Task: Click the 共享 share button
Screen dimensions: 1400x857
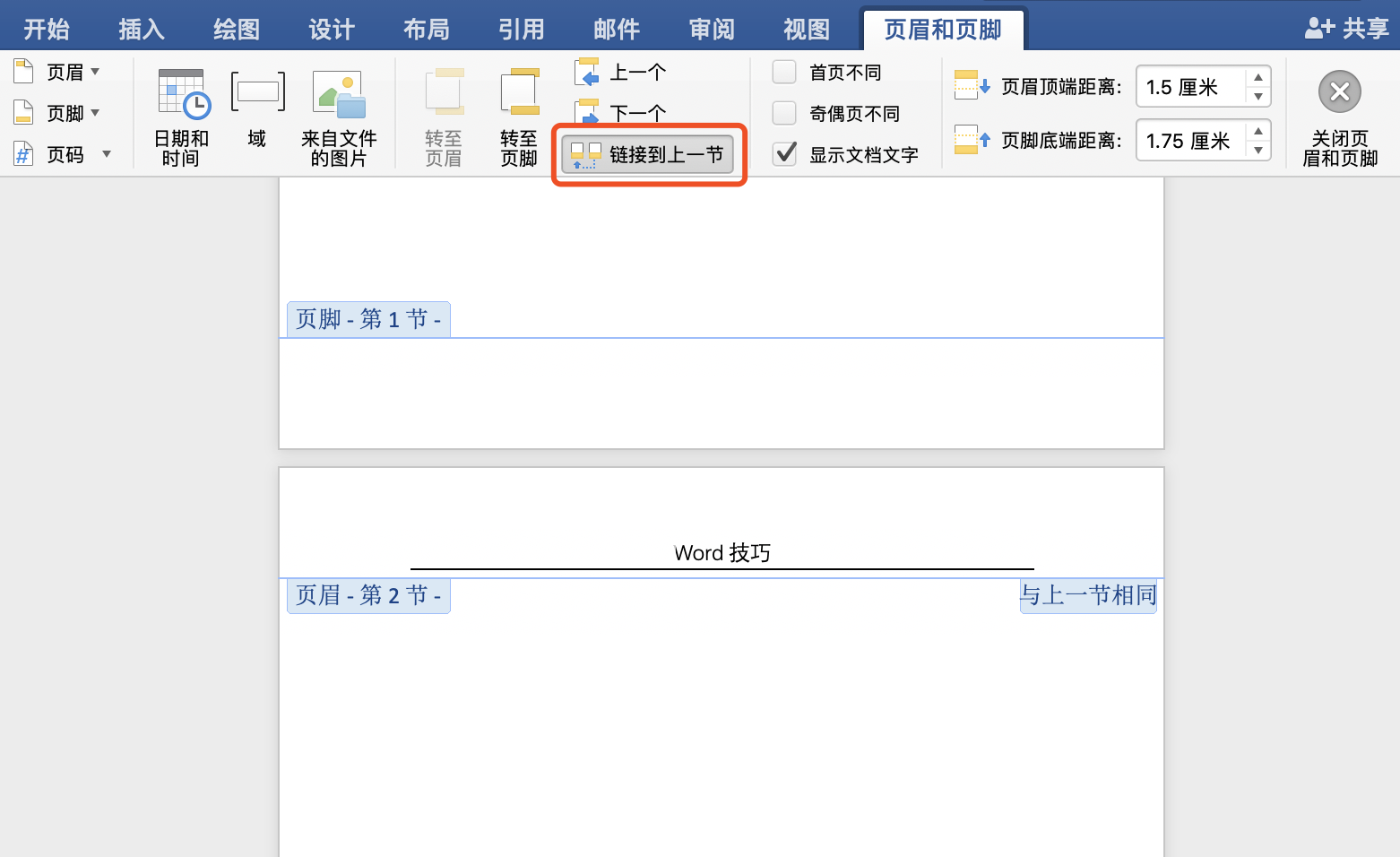Action: pos(1347,29)
